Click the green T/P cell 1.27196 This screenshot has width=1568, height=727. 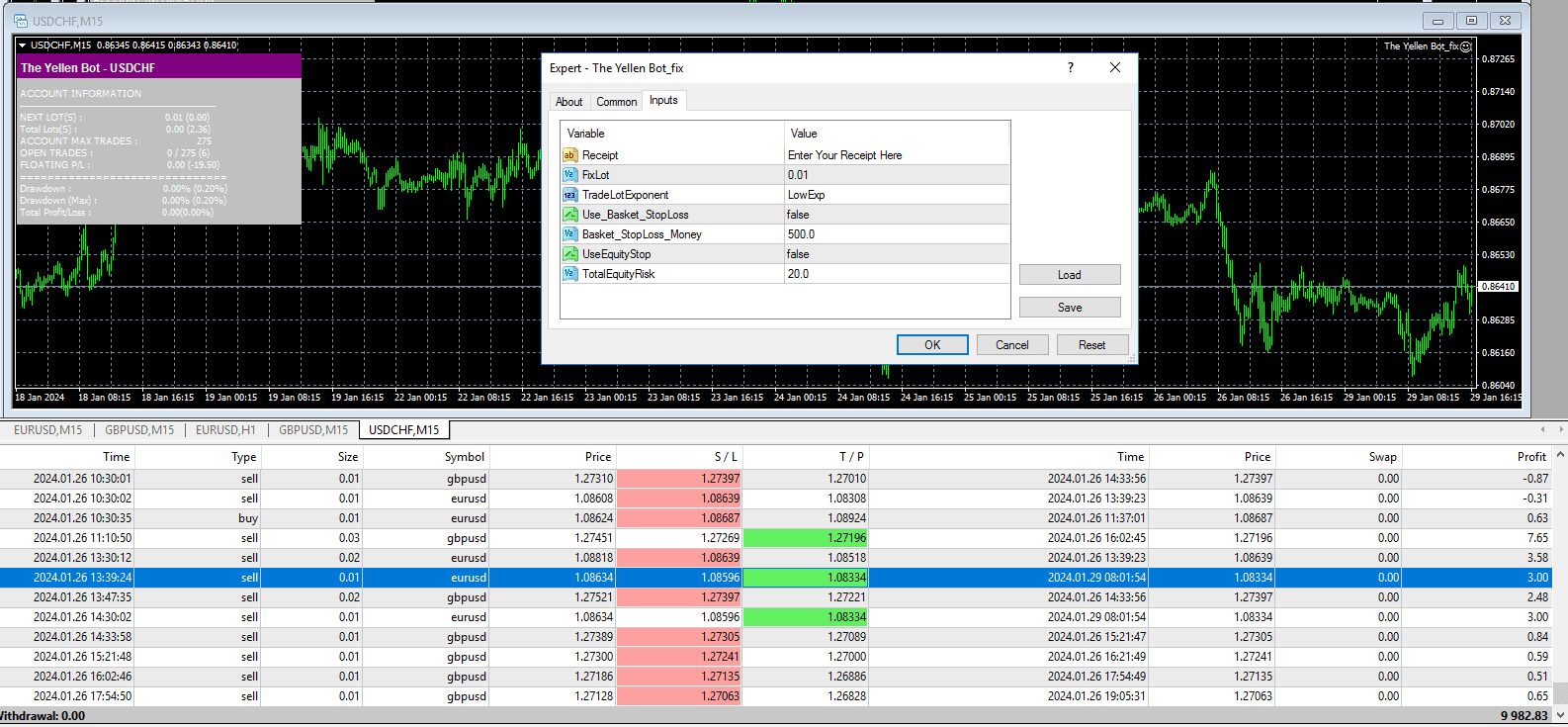coord(806,538)
